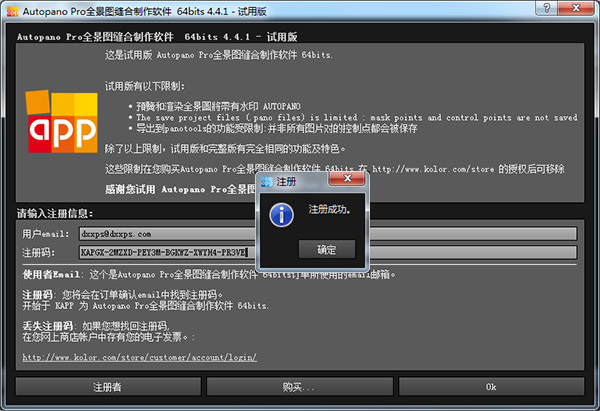Image resolution: width=600 pixels, height=411 pixels.
Task: Click the '注册码:' field label
Action: coord(38,252)
